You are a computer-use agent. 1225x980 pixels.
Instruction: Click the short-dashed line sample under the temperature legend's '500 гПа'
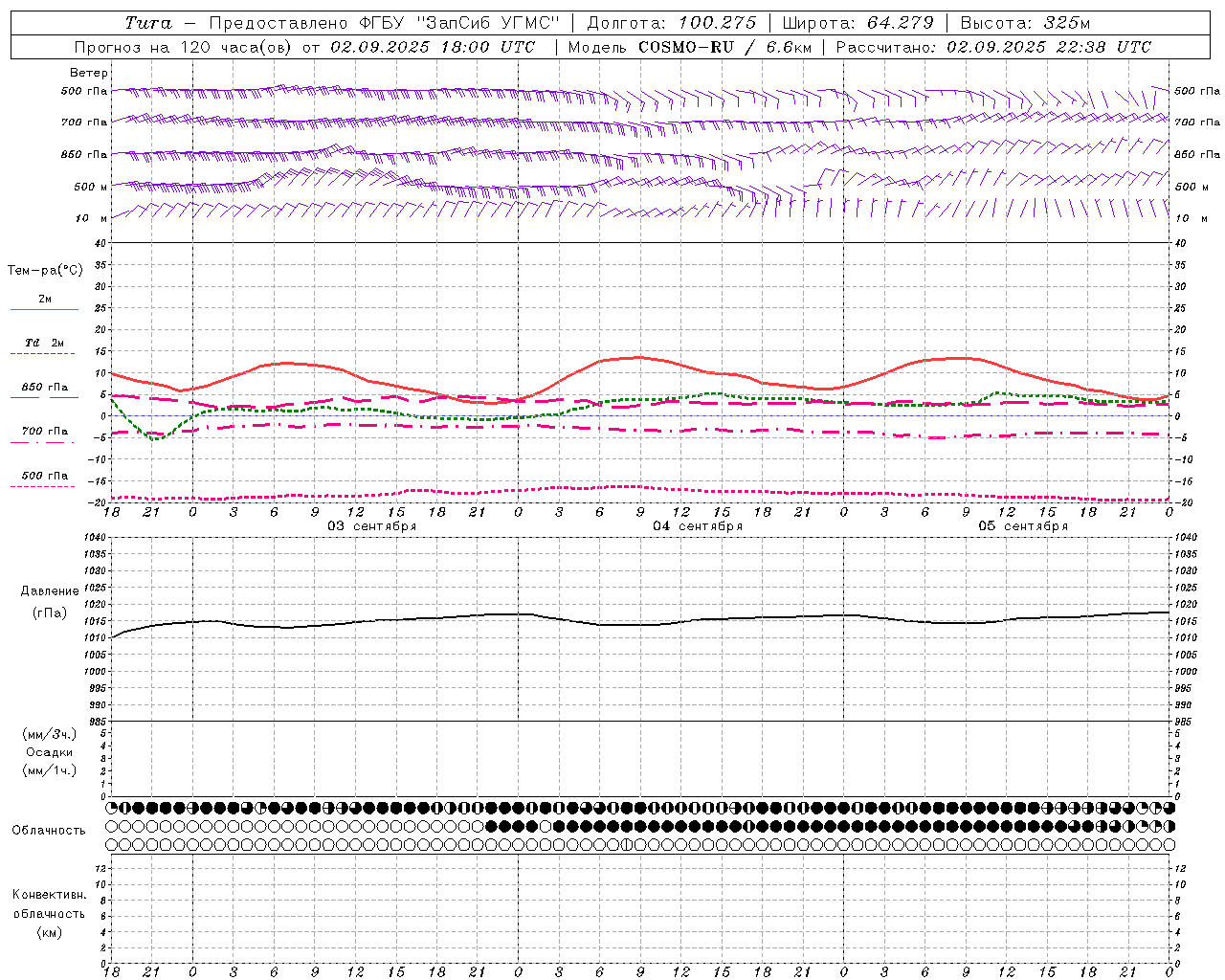(x=42, y=487)
